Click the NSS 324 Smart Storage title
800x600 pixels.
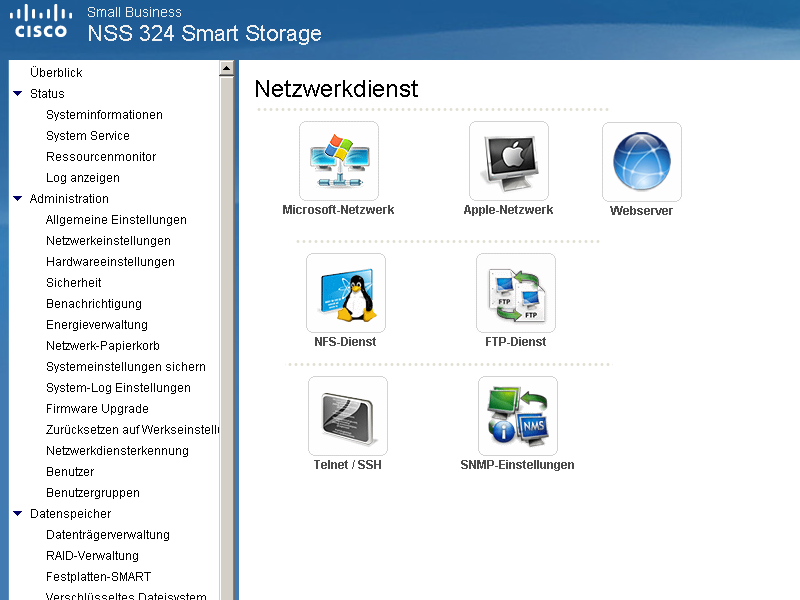[204, 34]
